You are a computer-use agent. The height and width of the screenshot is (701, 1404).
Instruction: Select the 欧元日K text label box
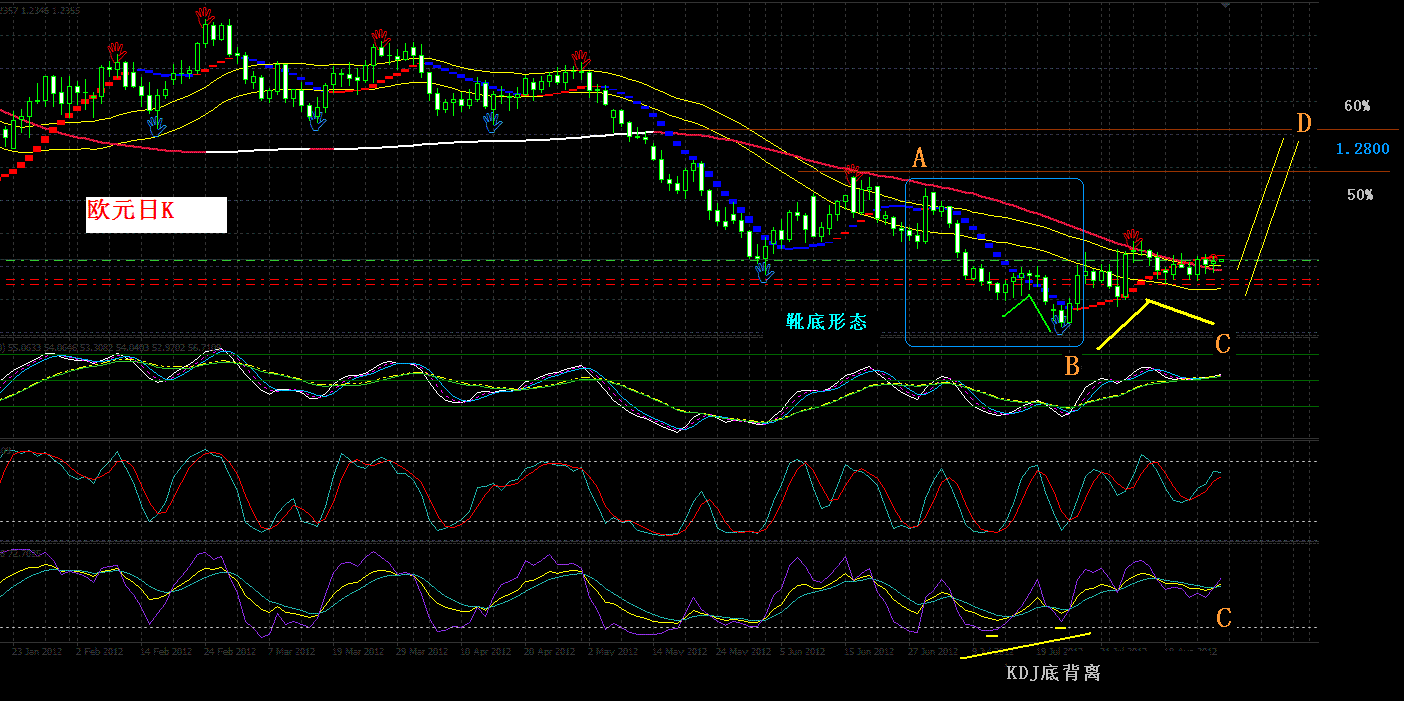point(156,214)
